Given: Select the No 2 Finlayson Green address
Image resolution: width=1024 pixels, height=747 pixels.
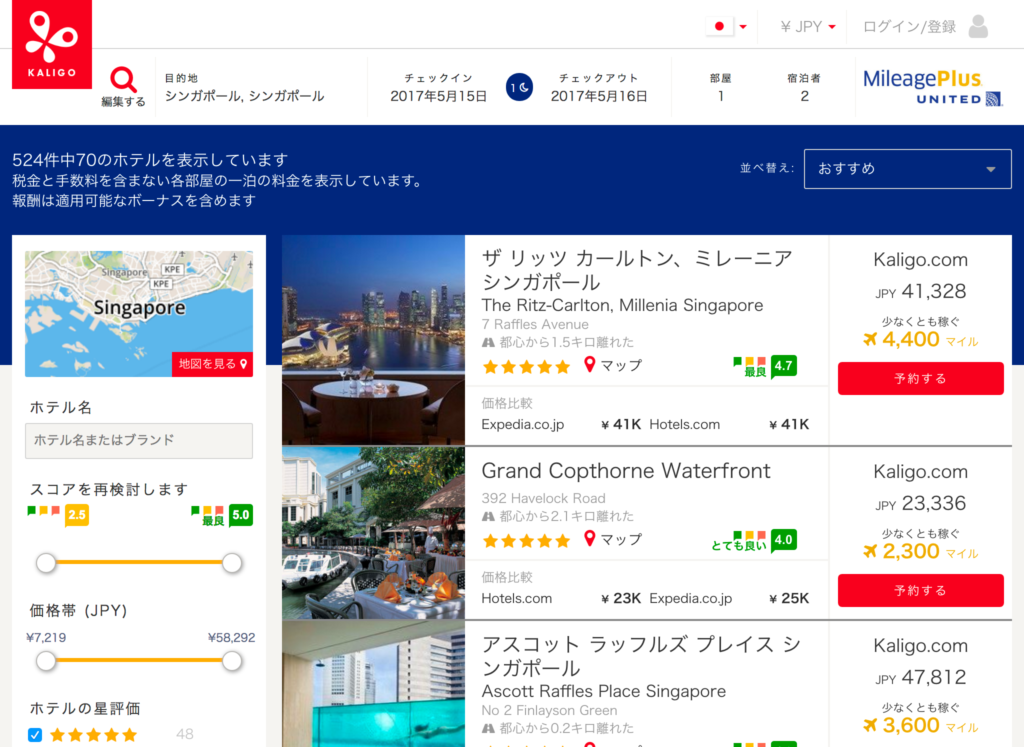Looking at the screenshot, I should tap(549, 710).
